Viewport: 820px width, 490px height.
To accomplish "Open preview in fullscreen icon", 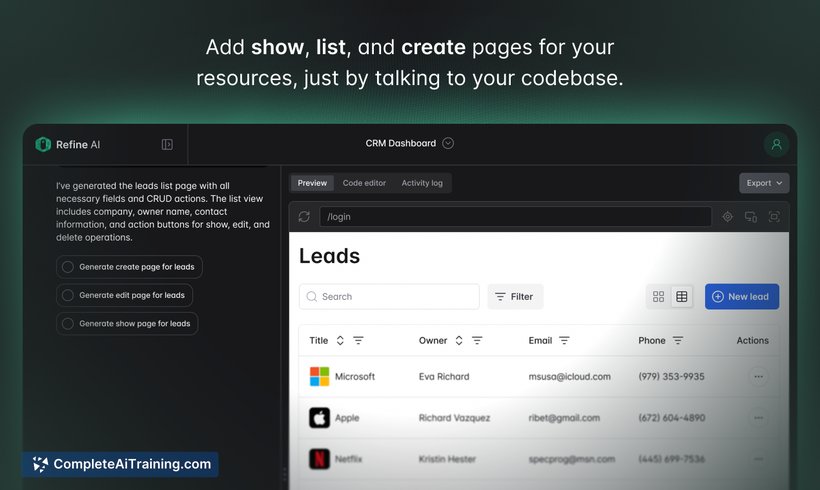I will click(x=774, y=216).
